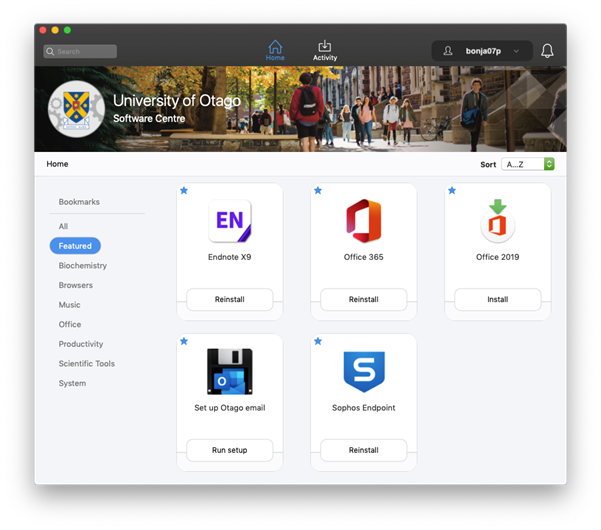601x530 pixels.
Task: Open the Endnote X9 app icon
Action: 229,221
